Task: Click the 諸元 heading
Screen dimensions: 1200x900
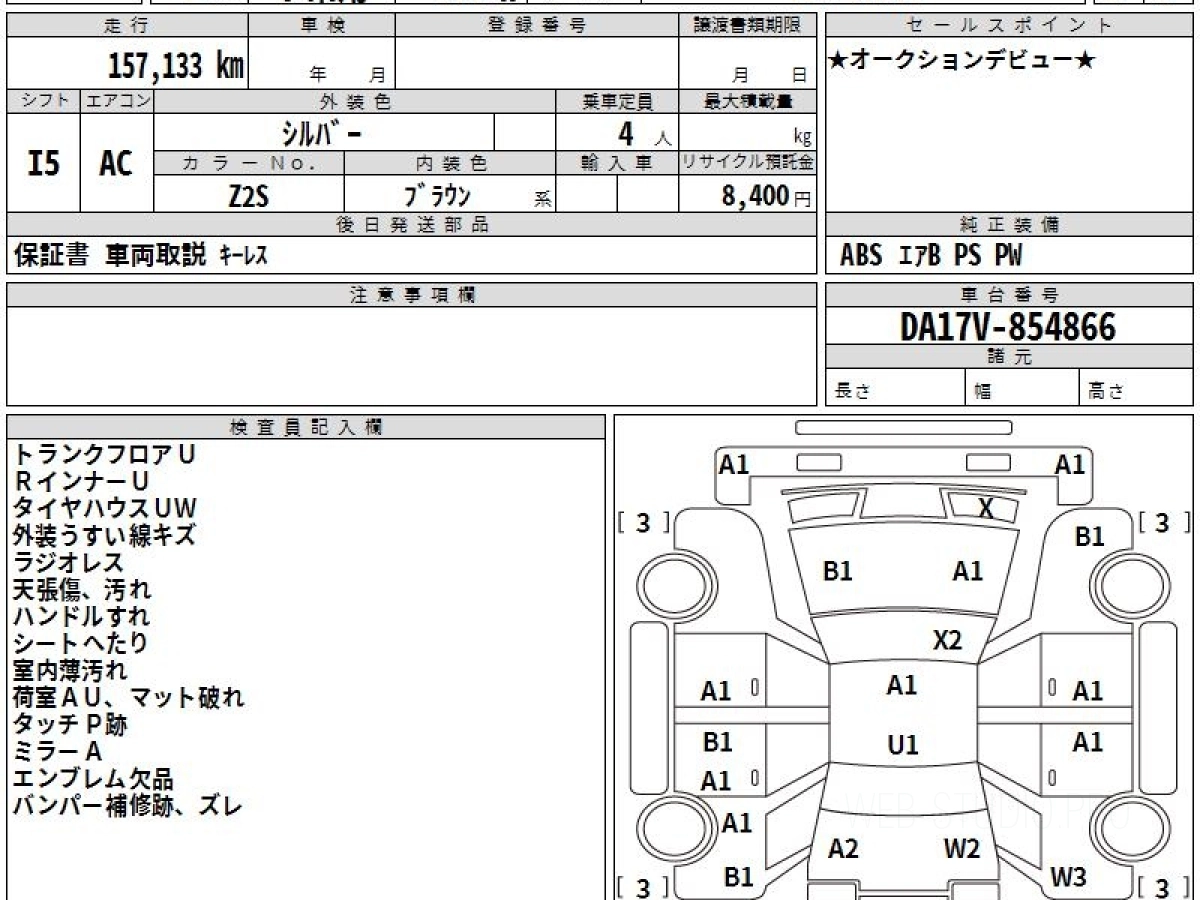Action: [x=1009, y=357]
